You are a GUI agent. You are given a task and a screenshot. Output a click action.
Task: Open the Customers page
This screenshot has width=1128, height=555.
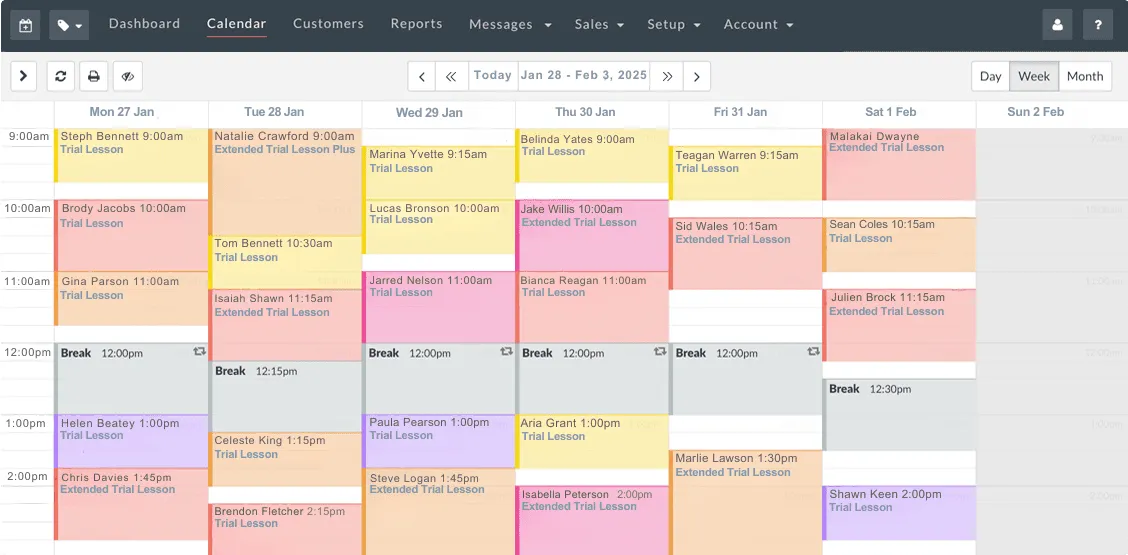(328, 24)
